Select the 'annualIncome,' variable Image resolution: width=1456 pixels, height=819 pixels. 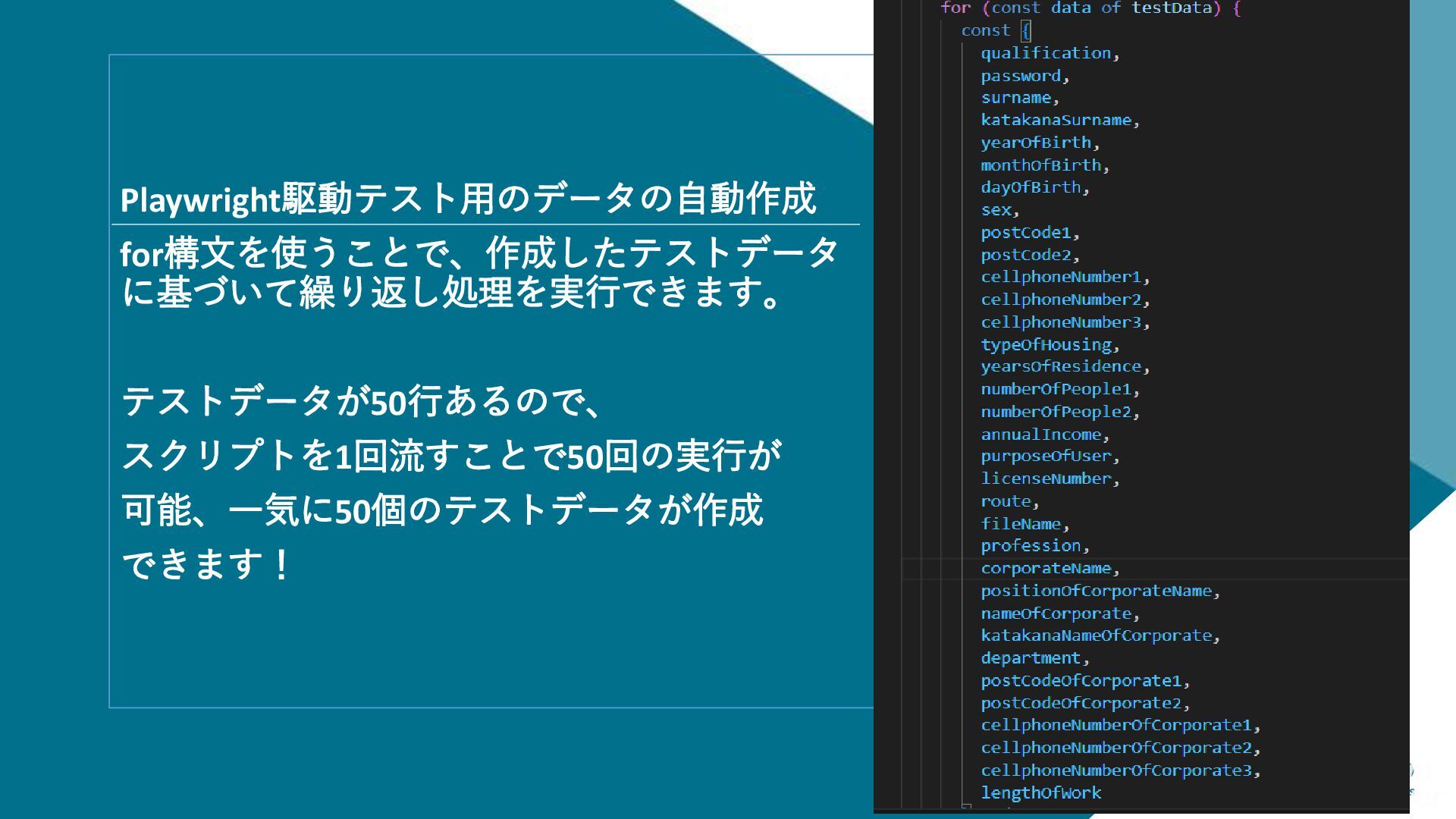coord(1045,435)
